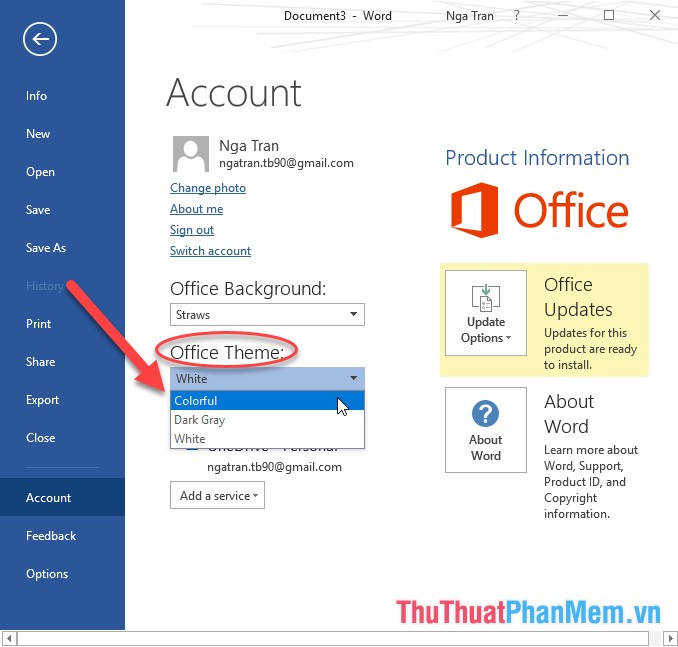Click the Product Information heading
The image size is (678, 647).
(x=537, y=158)
